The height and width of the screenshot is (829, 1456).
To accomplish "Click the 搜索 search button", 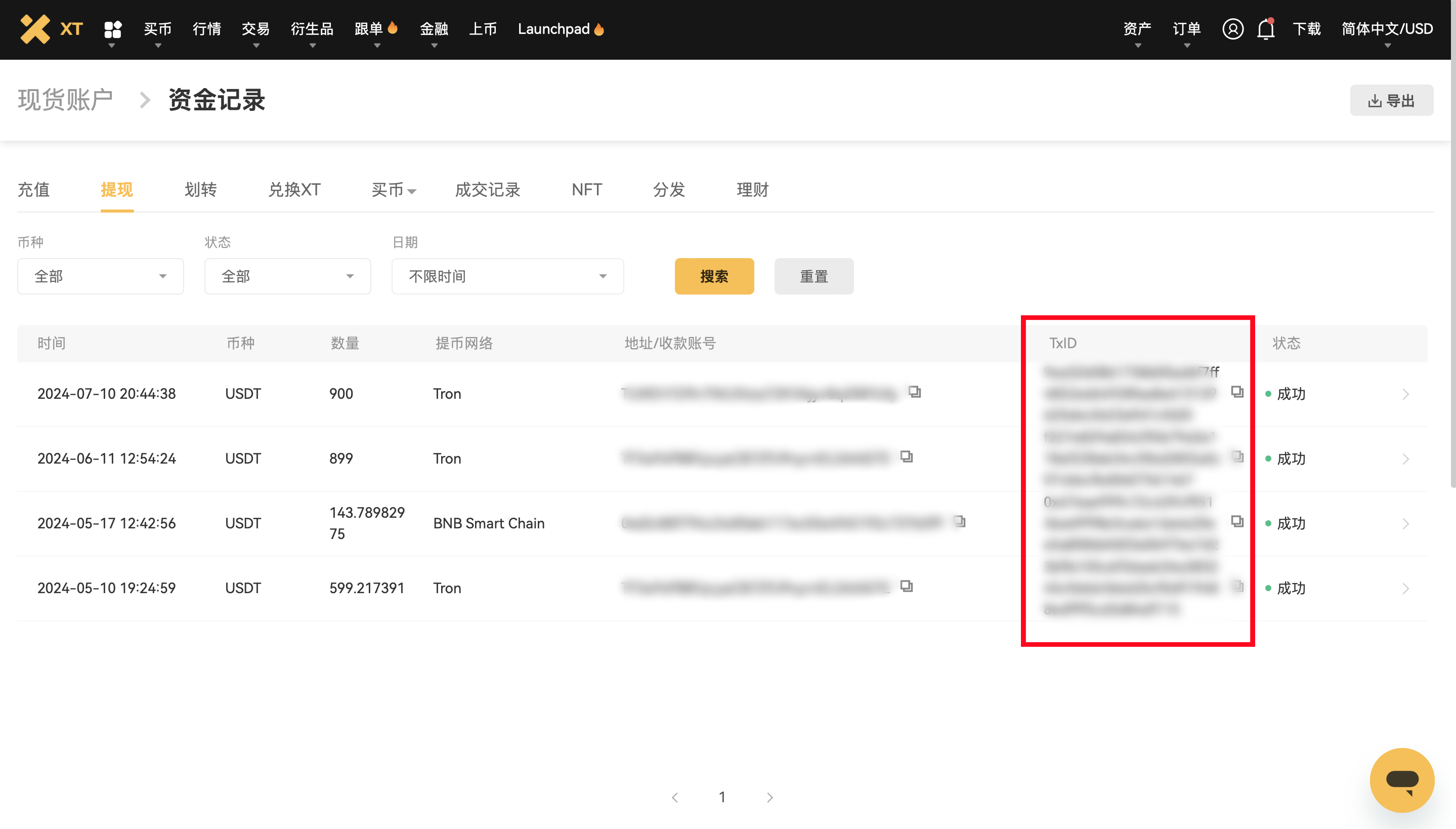I will [714, 276].
